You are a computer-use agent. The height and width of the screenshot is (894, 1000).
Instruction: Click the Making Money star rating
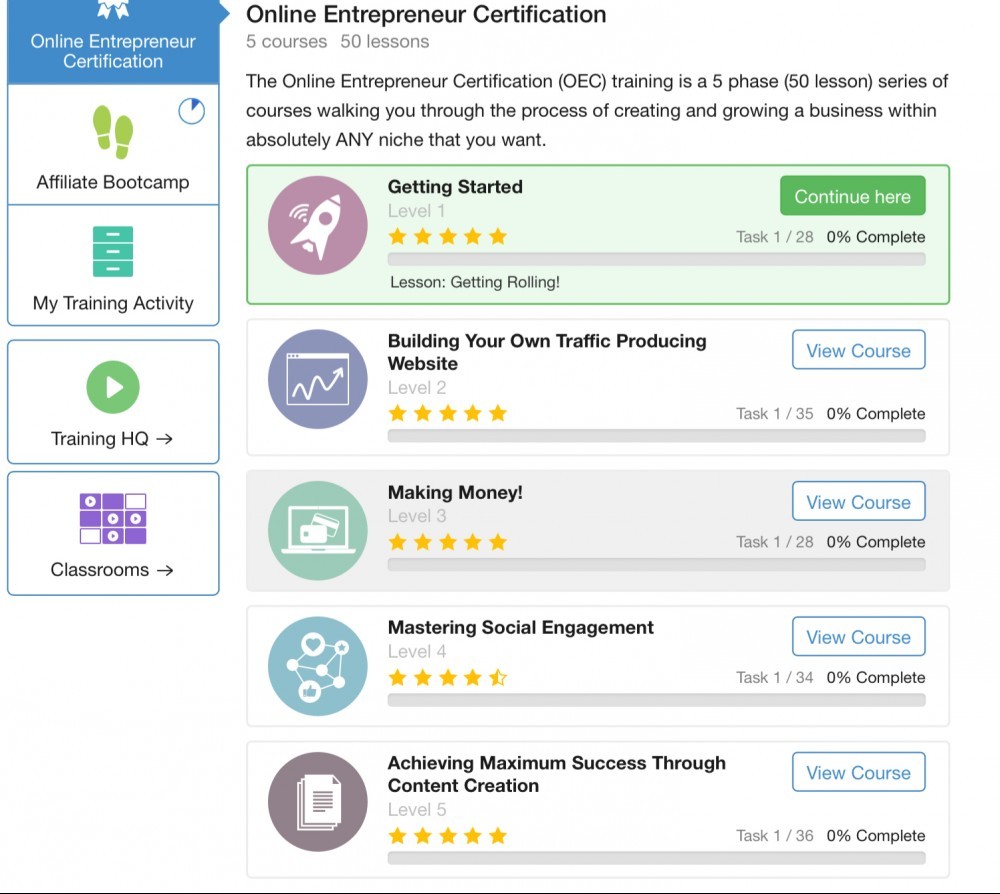[x=448, y=542]
